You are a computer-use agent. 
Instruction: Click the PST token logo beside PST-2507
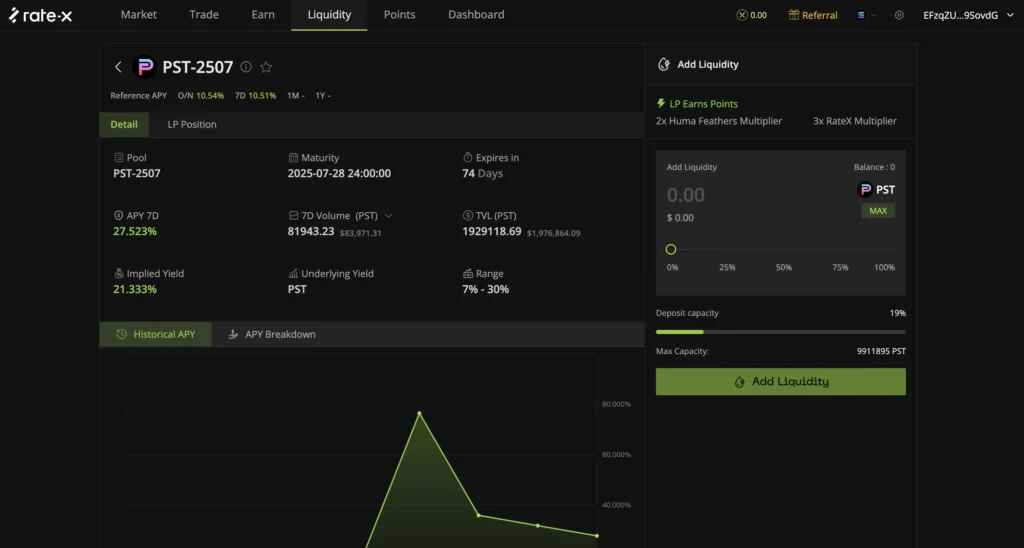(144, 67)
